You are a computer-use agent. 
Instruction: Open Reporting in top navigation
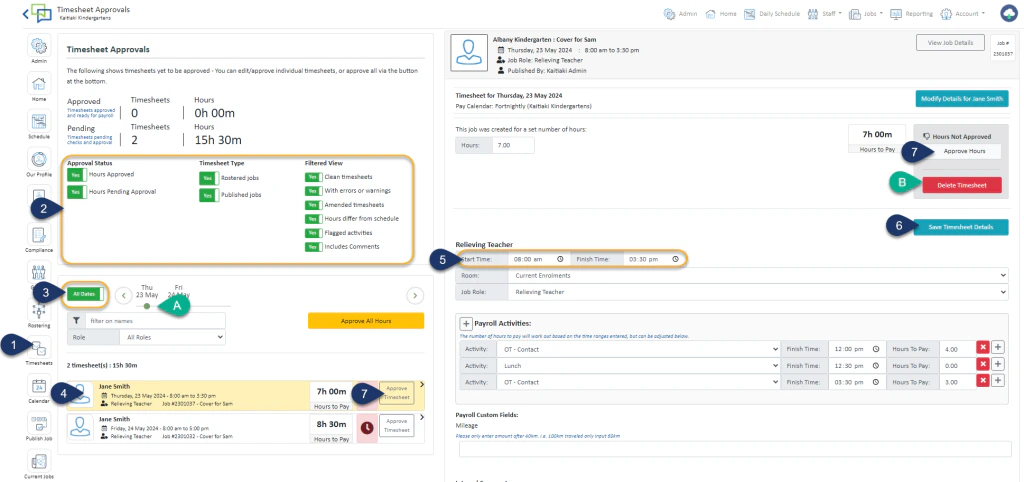(x=912, y=13)
